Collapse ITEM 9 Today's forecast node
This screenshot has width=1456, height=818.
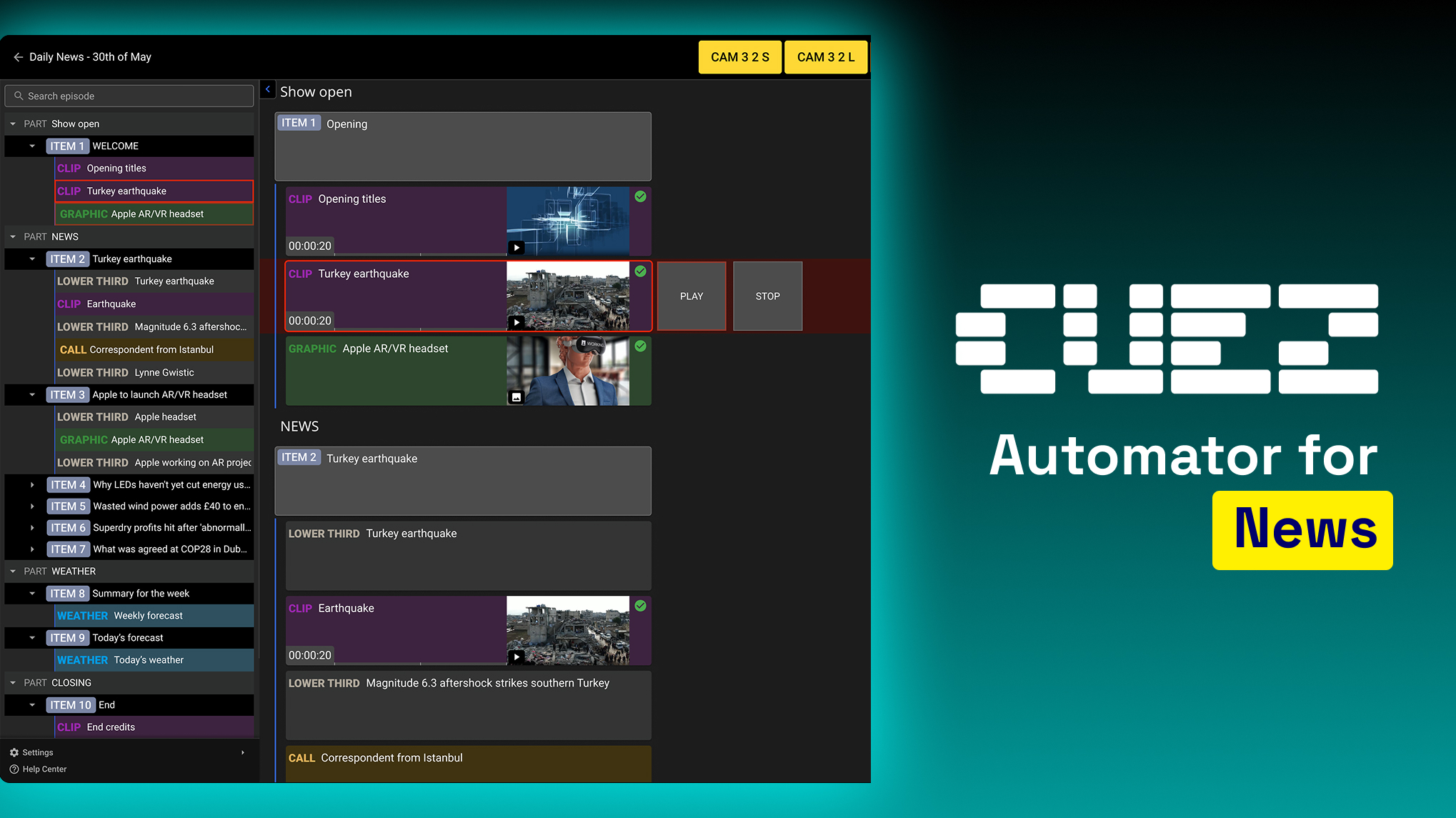(x=32, y=637)
